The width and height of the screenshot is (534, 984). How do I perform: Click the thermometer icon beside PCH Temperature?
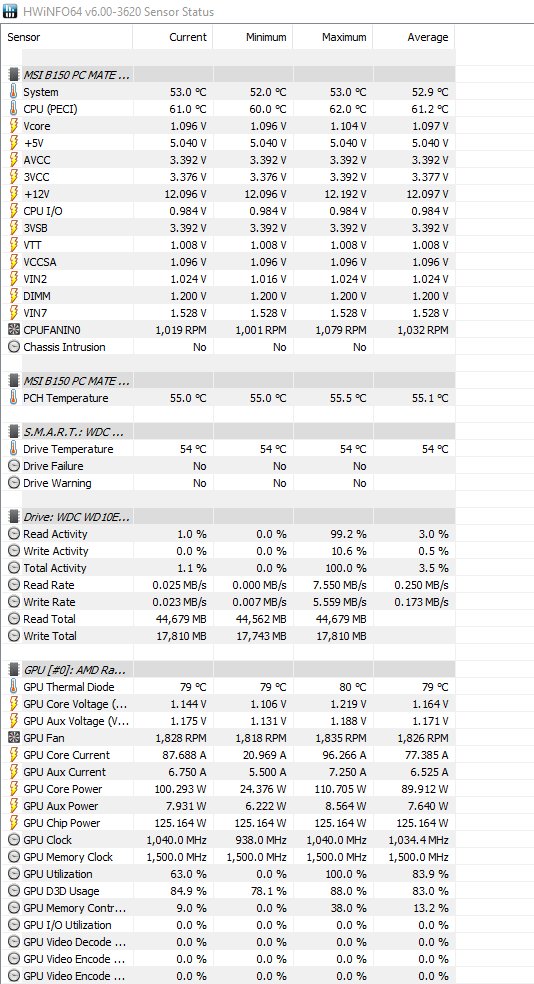(14, 398)
